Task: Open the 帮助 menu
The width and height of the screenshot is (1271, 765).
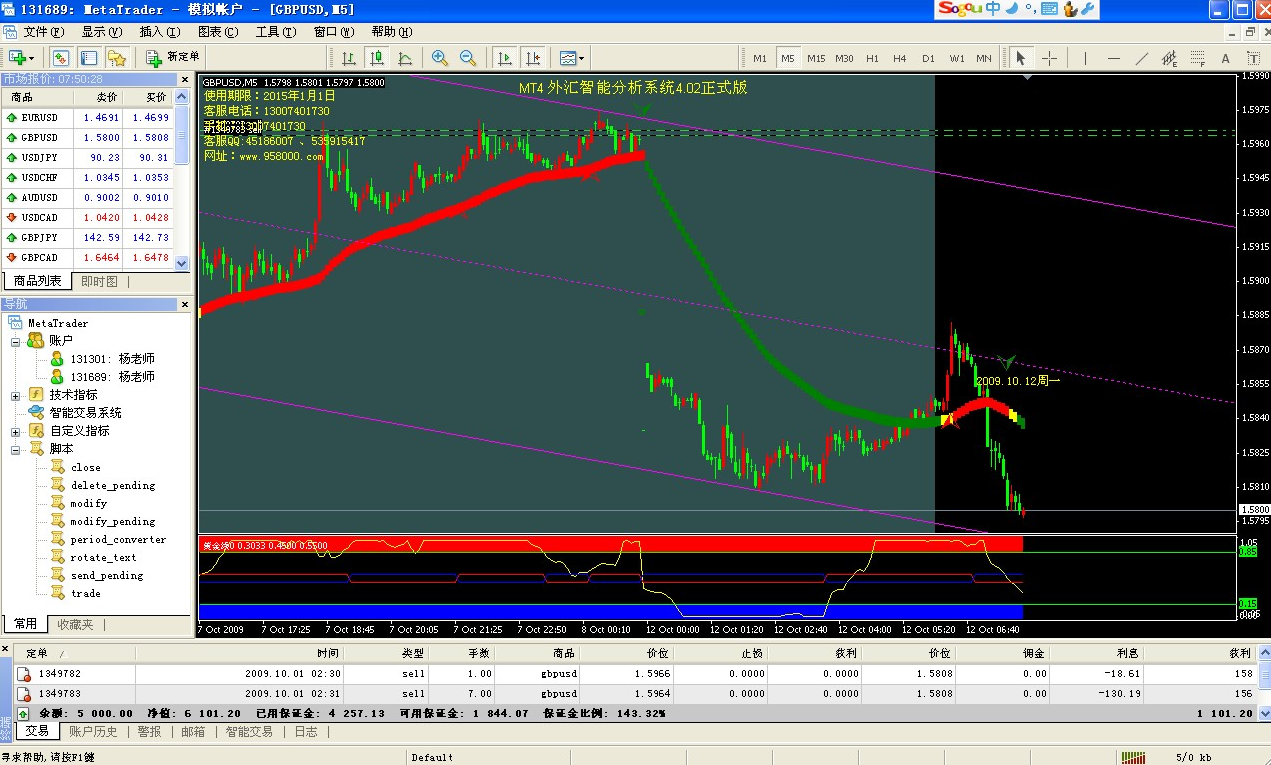Action: pos(391,32)
